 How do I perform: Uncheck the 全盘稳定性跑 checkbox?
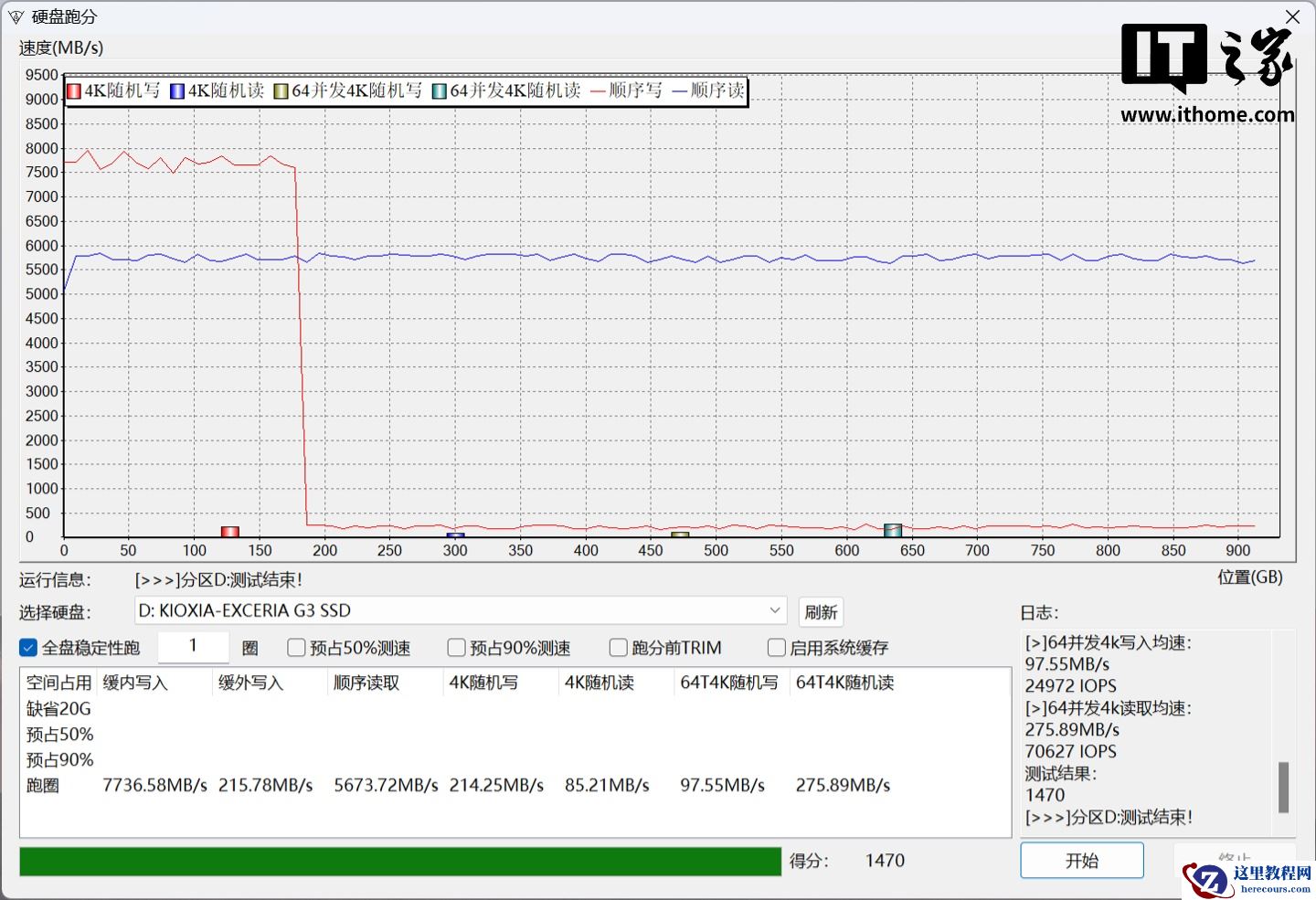point(28,648)
